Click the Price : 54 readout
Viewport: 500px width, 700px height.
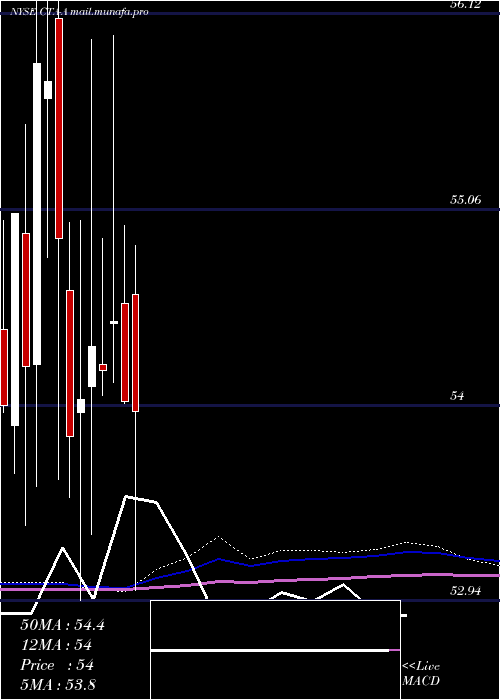[x=57, y=665]
